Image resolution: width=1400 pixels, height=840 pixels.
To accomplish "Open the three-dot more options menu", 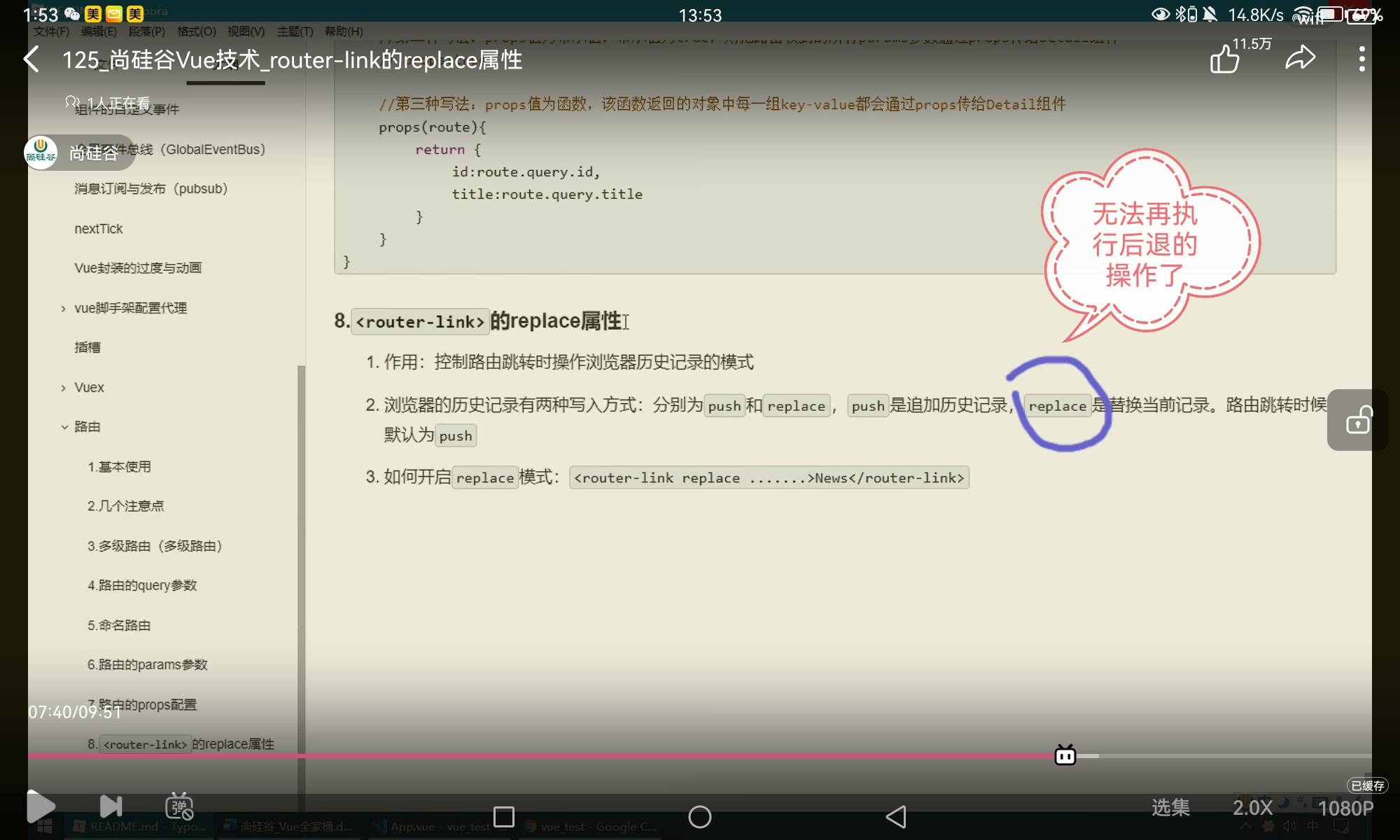I will point(1361,59).
